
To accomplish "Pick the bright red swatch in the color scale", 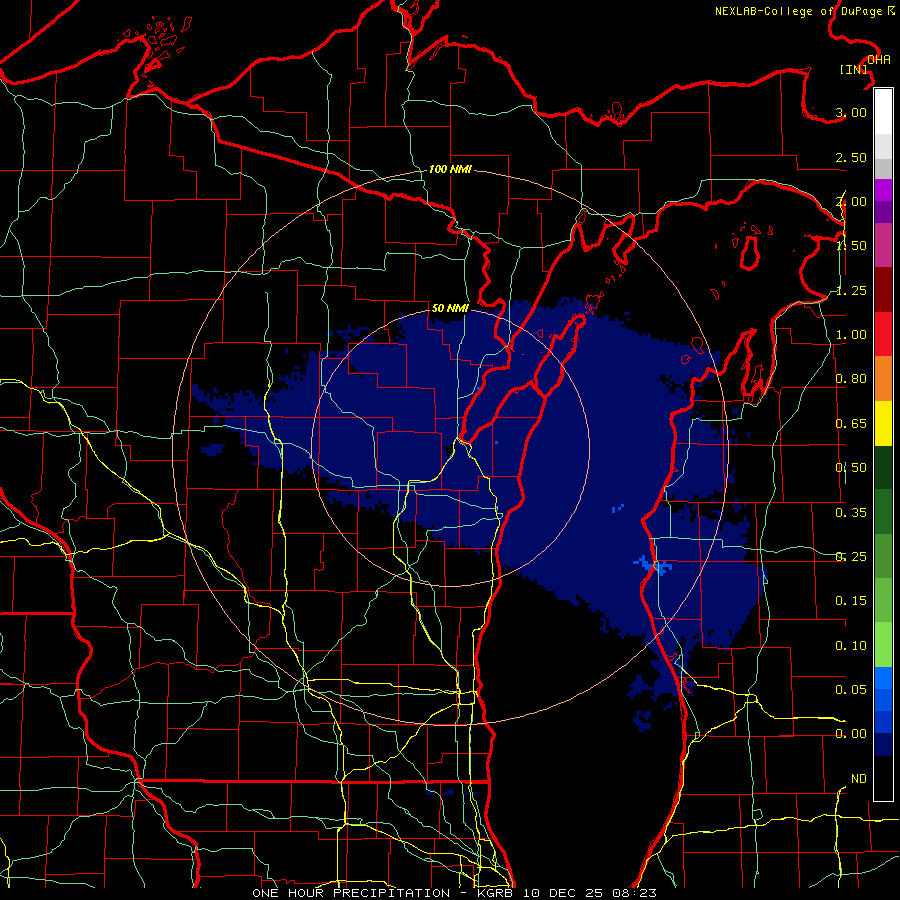I will tap(883, 334).
